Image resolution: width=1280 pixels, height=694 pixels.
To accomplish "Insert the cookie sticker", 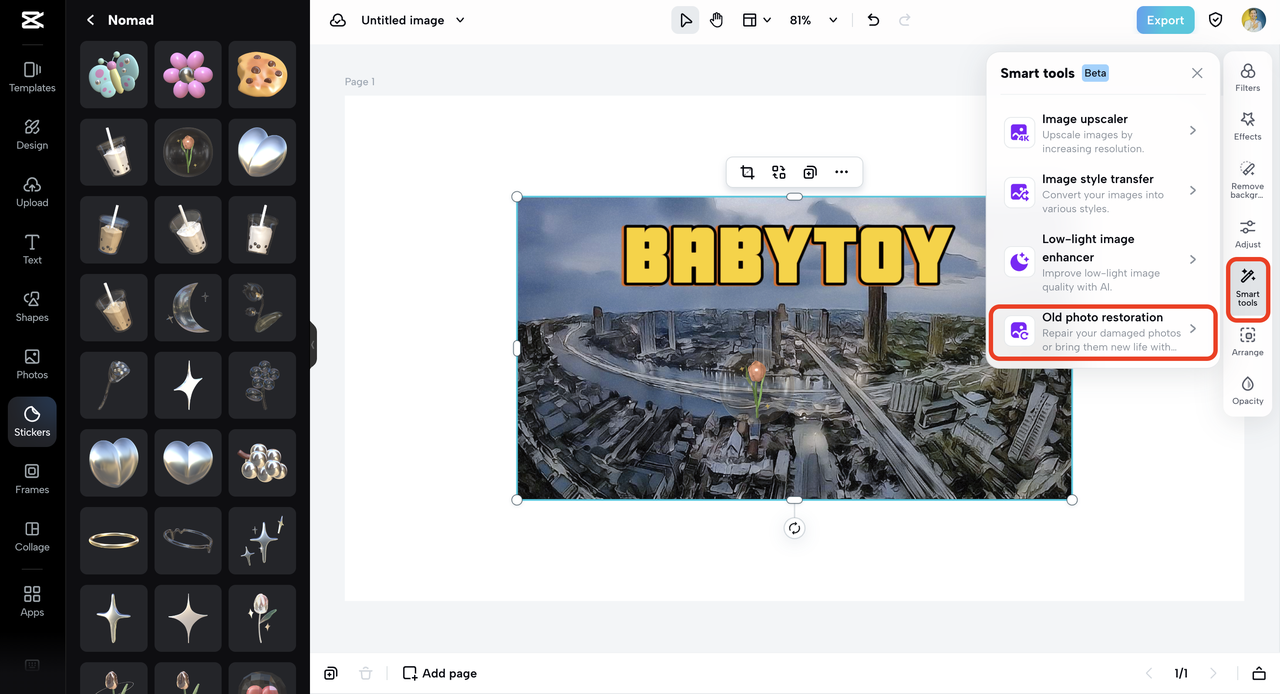I will tap(262, 75).
